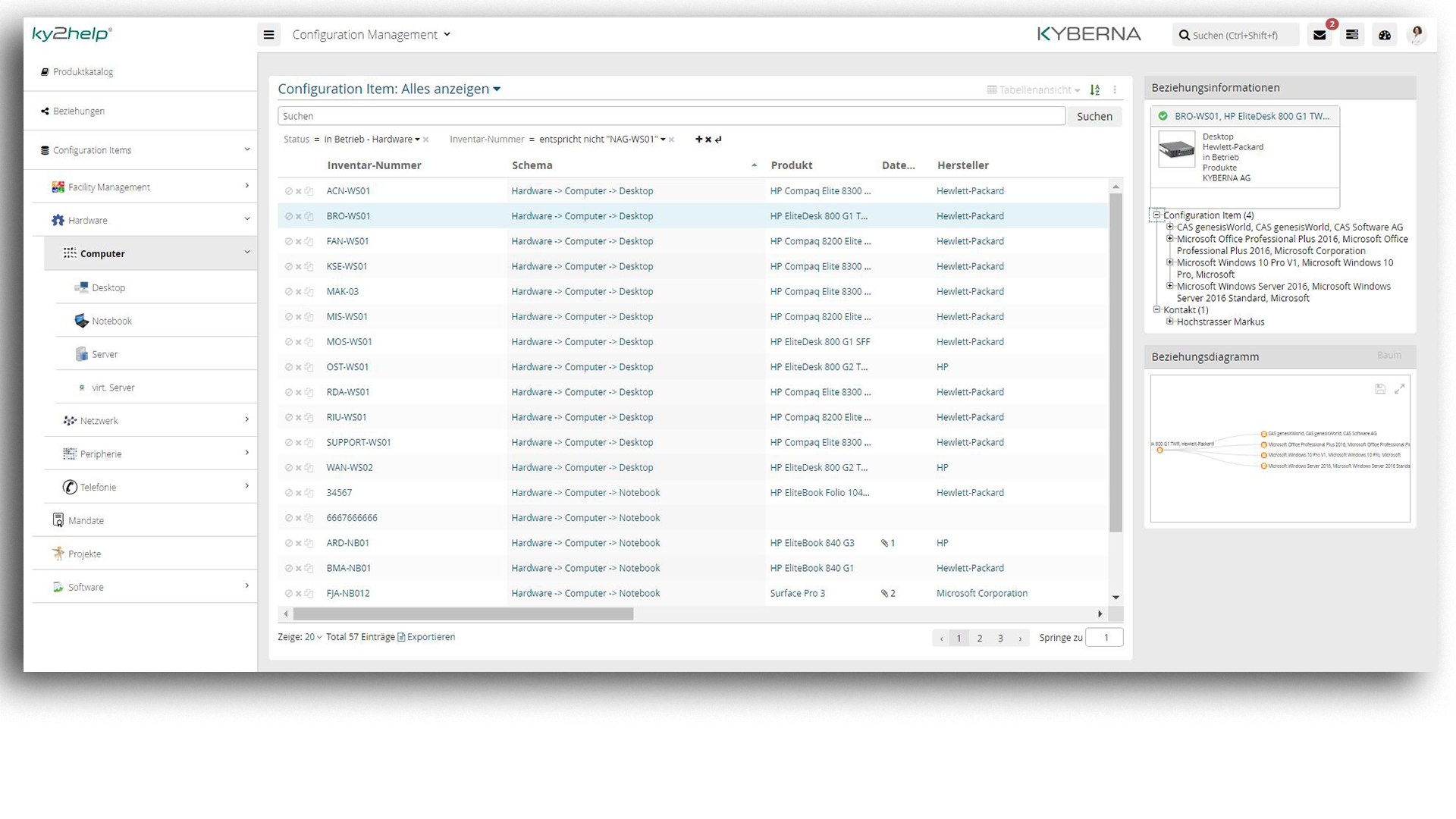Open the Configuration Management dropdown
1456x819 pixels.
(372, 34)
